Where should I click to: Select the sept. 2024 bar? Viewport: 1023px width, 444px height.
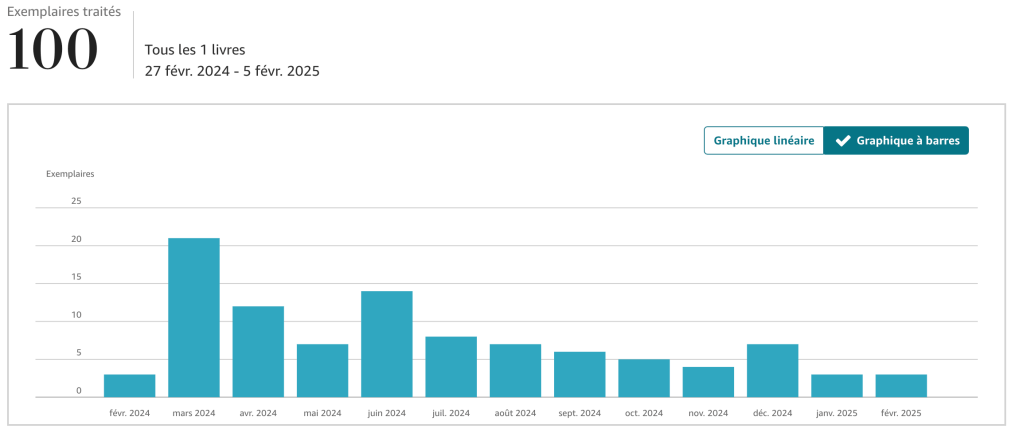click(579, 375)
